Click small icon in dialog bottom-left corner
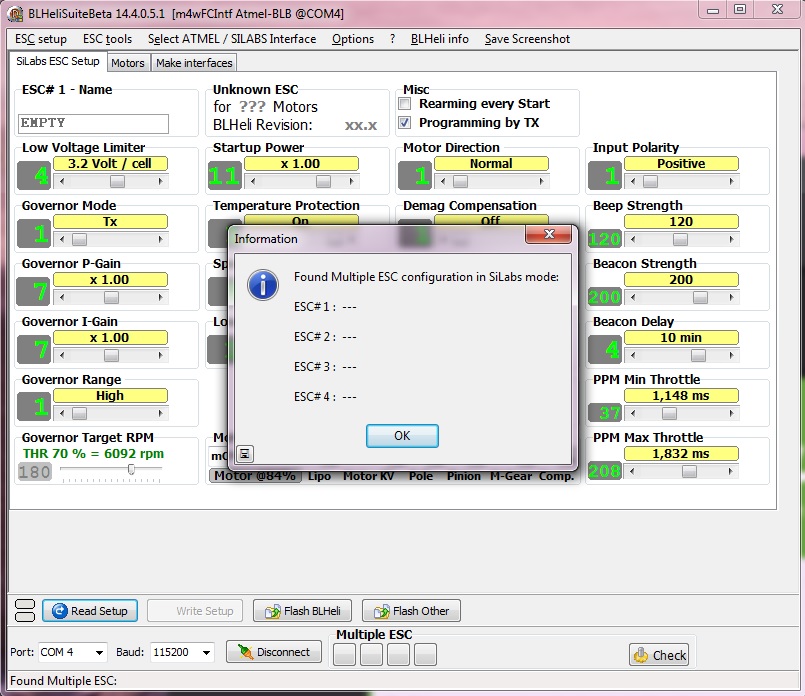The height and width of the screenshot is (696, 805). coord(244,454)
